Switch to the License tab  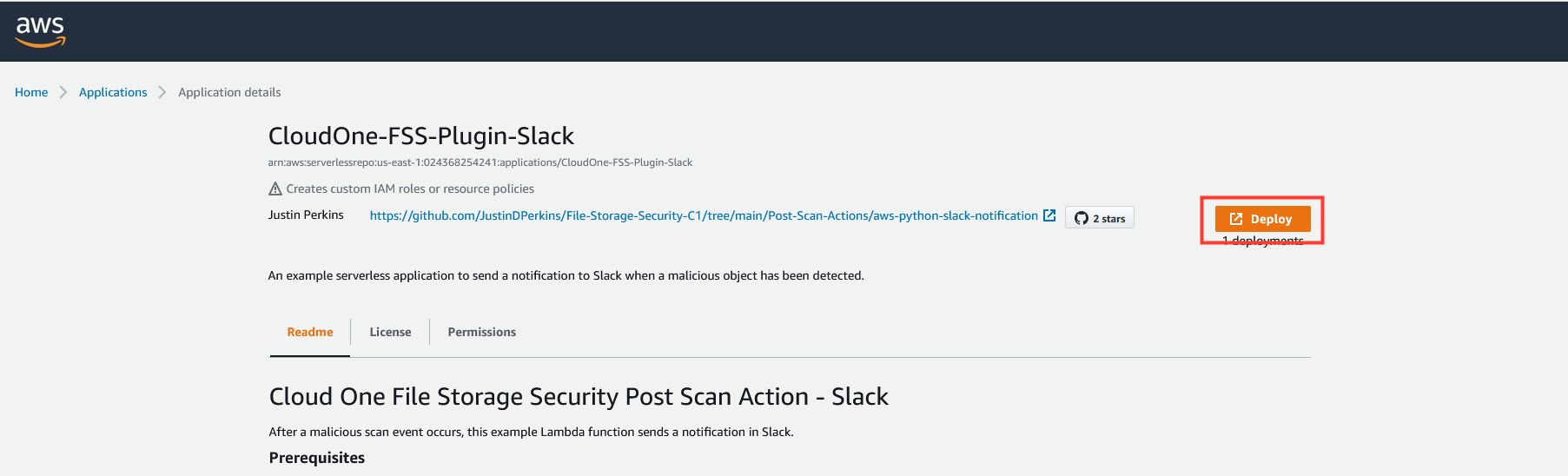(x=390, y=332)
